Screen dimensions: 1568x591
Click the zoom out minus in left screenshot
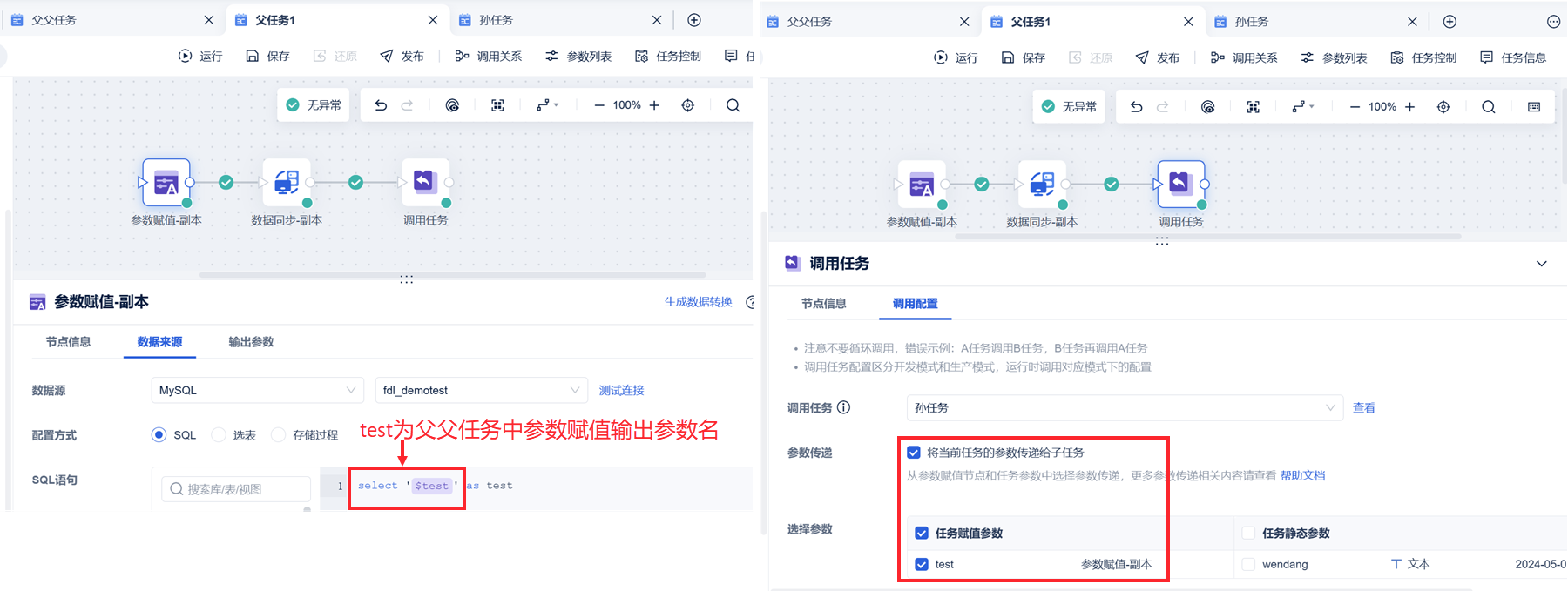pos(599,105)
